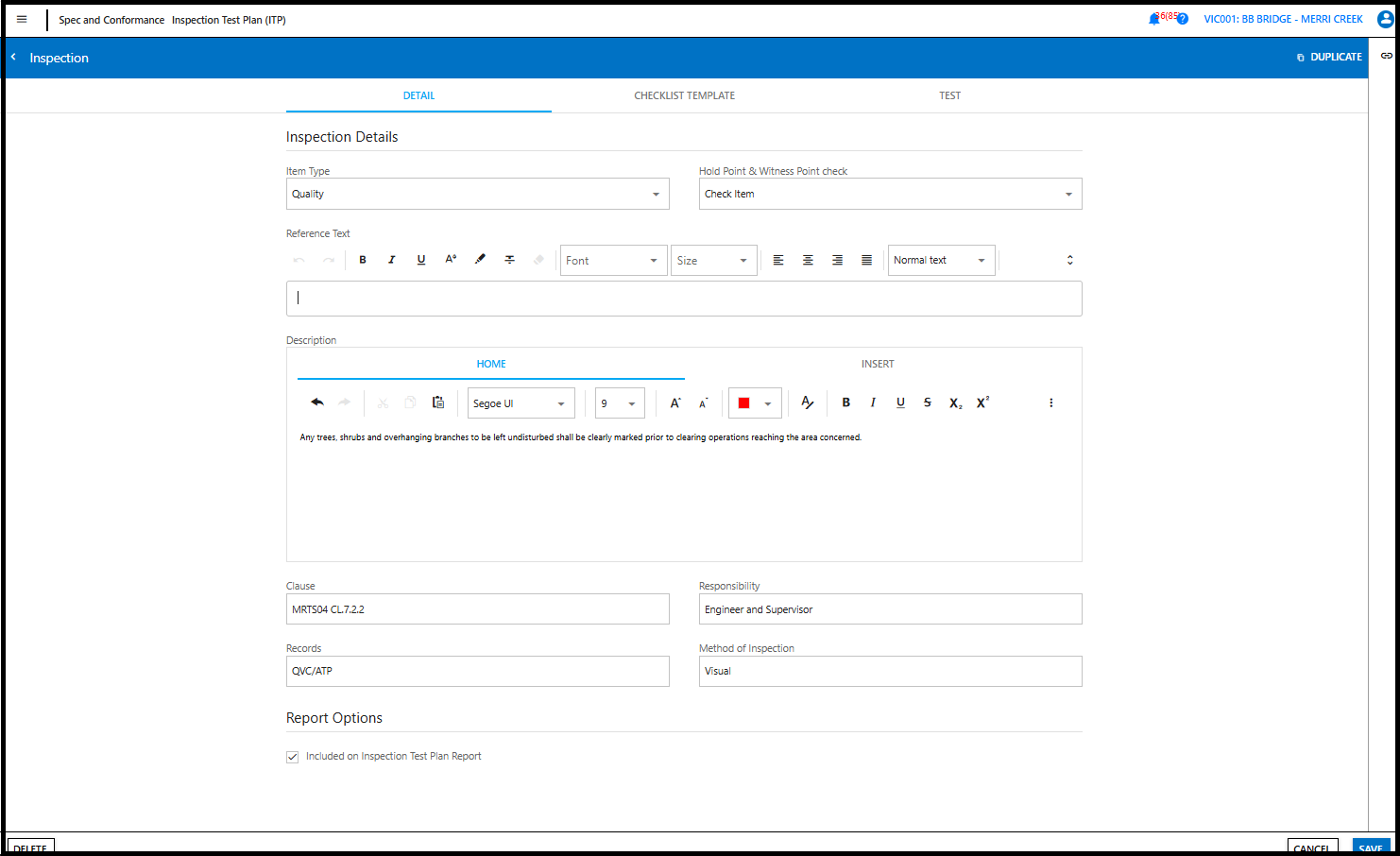Open the Segoe UI font dropdown
Screen dimensions: 1400x856
tap(521, 402)
